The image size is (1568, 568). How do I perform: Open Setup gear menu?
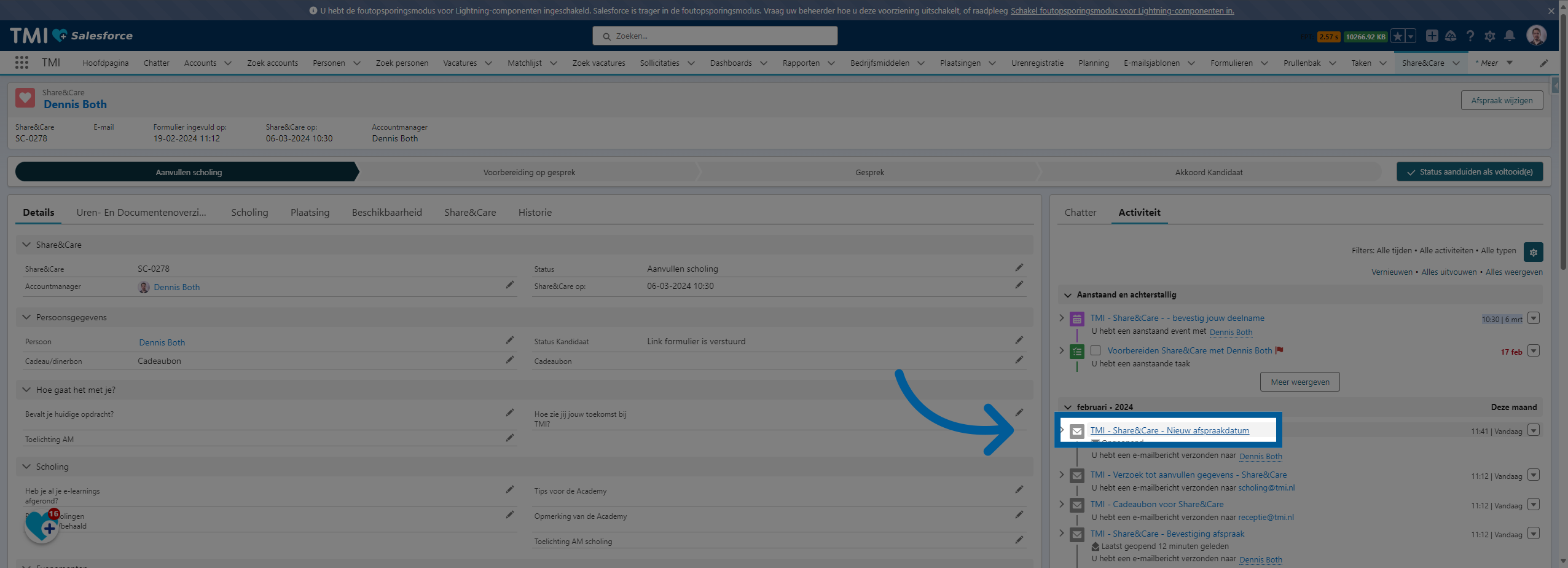click(1490, 36)
